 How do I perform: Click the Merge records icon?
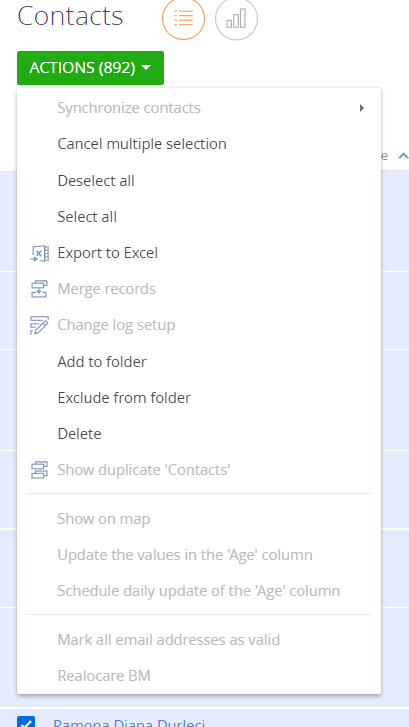tap(39, 289)
